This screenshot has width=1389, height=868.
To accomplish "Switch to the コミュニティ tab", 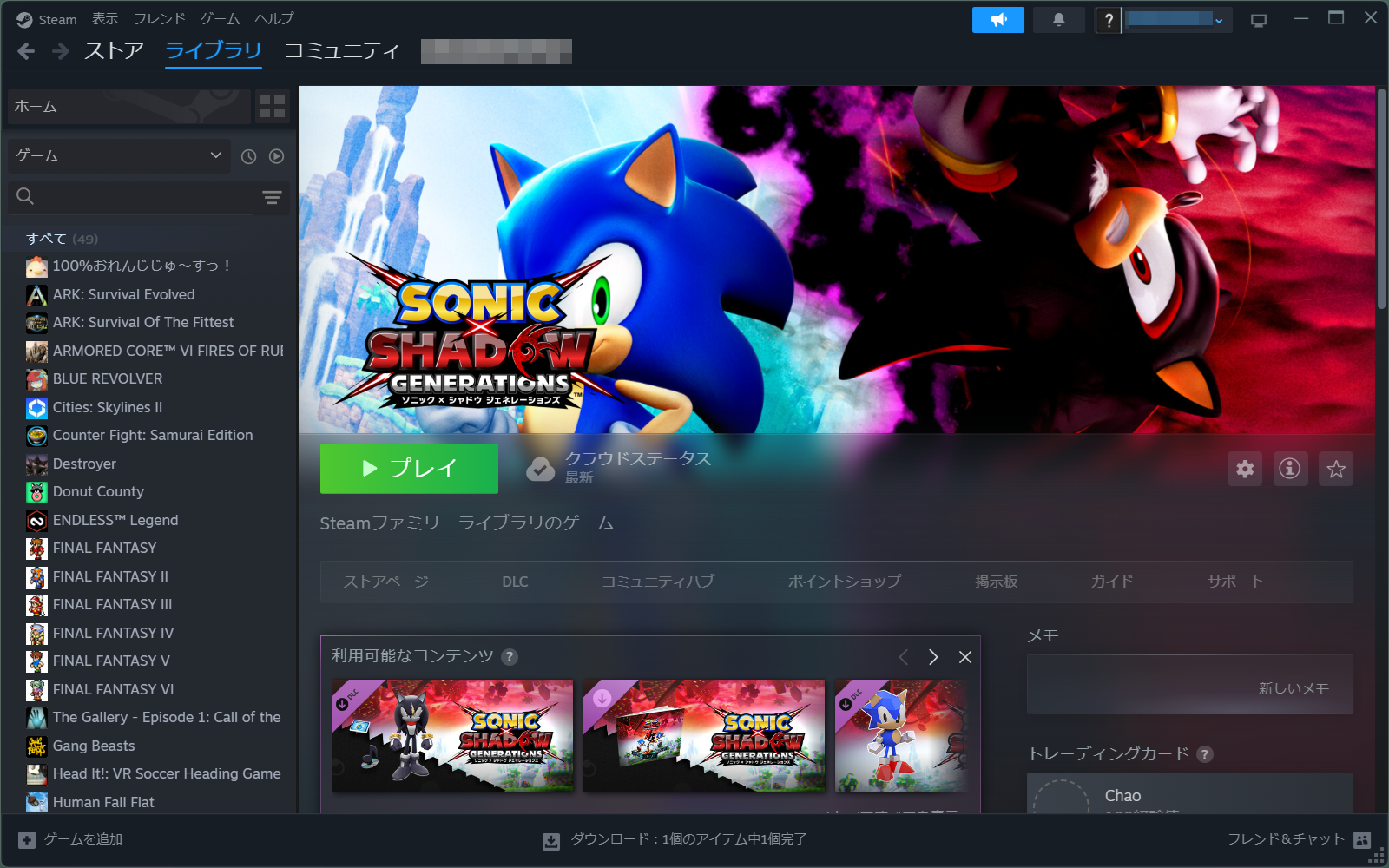I will 340,51.
